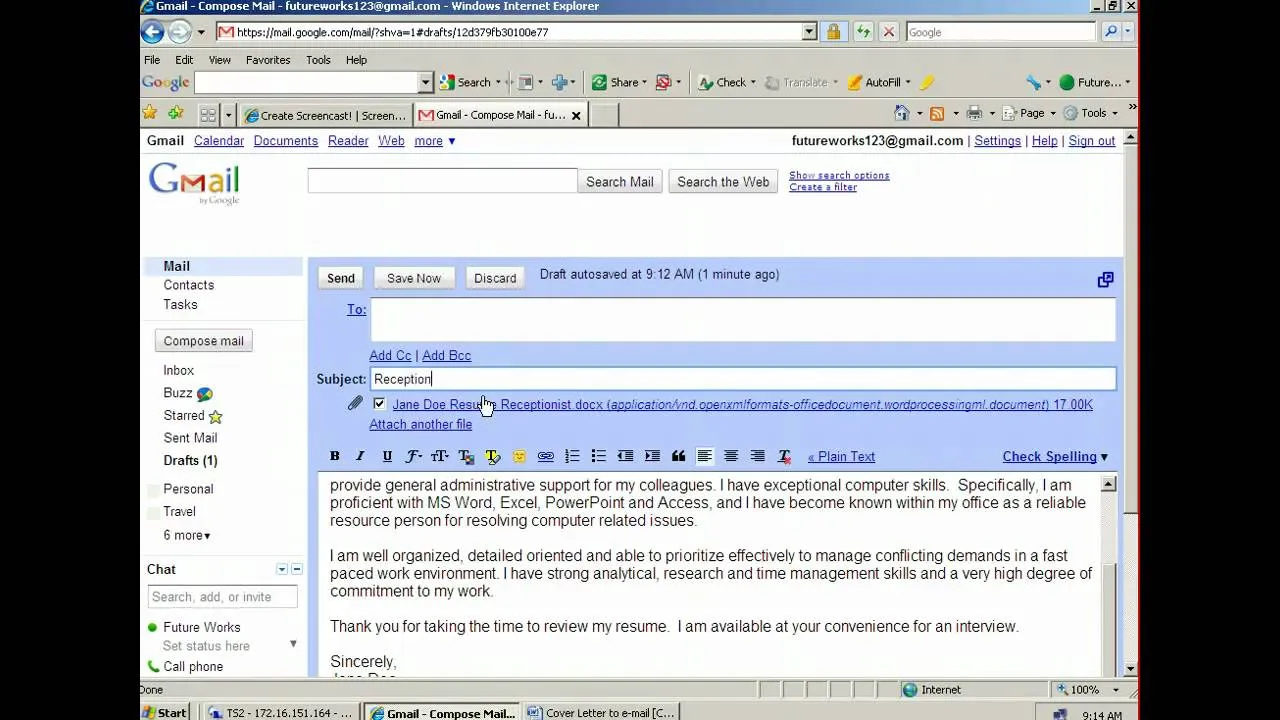Viewport: 1280px width, 720px height.
Task: Apply bold formatting to the message
Action: 334,456
